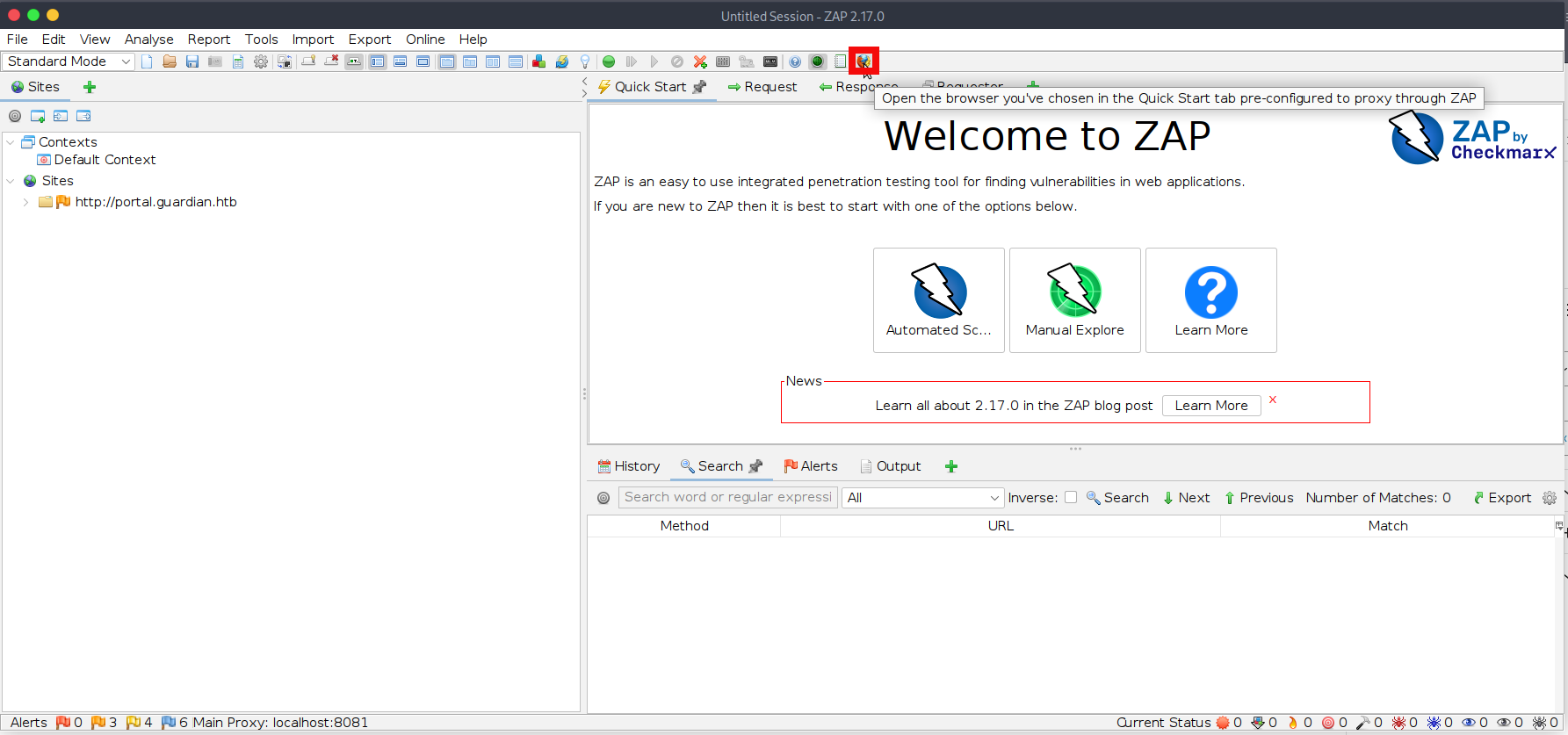This screenshot has width=1568, height=735.
Task: Click the search word or regex input field
Action: [x=727, y=497]
